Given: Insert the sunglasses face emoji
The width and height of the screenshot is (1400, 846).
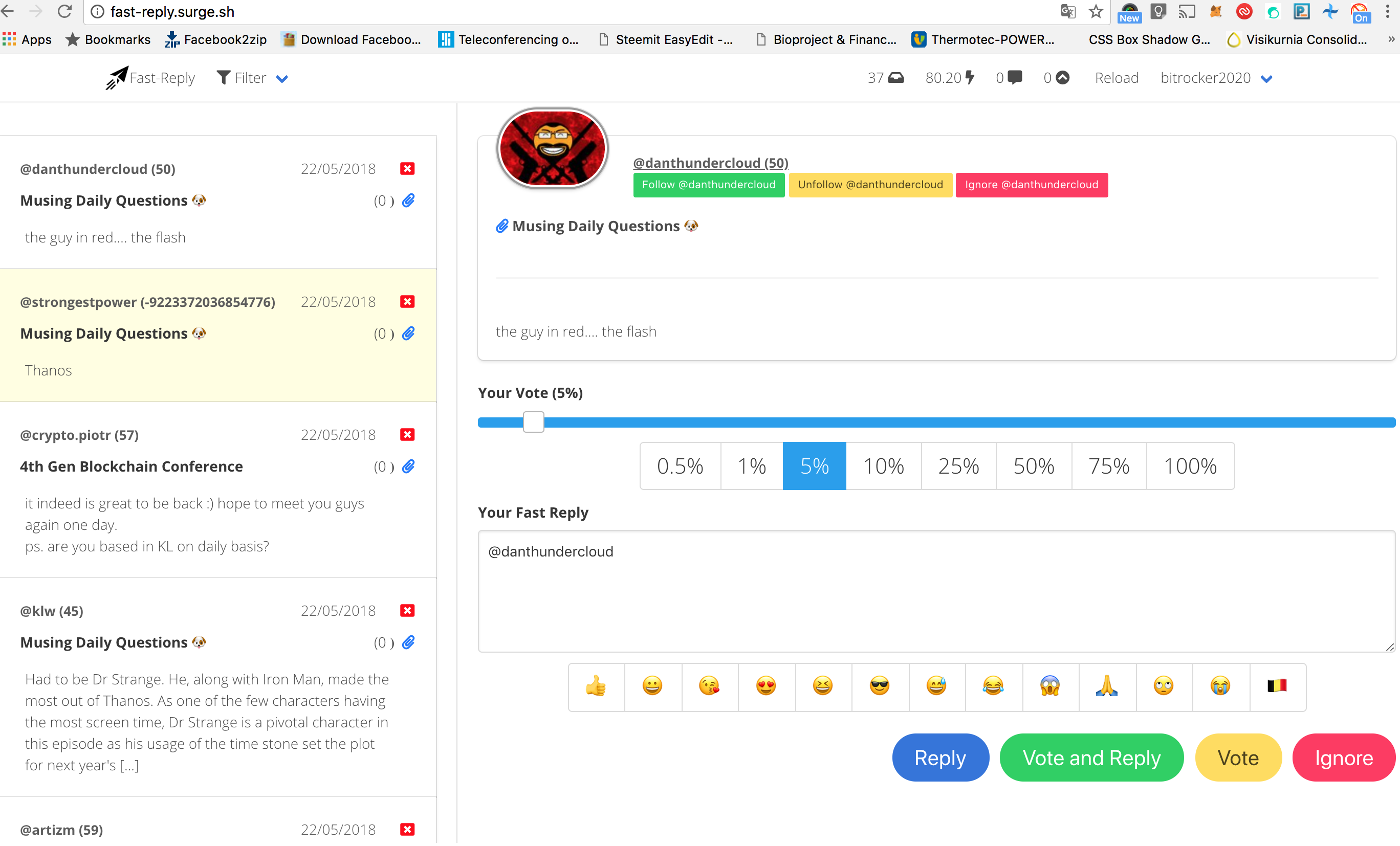Looking at the screenshot, I should pyautogui.click(x=879, y=686).
